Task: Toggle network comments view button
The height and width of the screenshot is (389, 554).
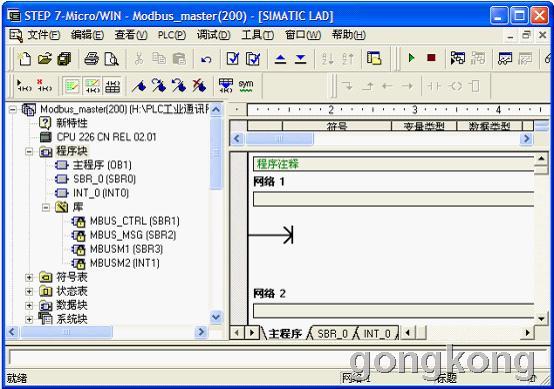Action: pyautogui.click(x=92, y=86)
